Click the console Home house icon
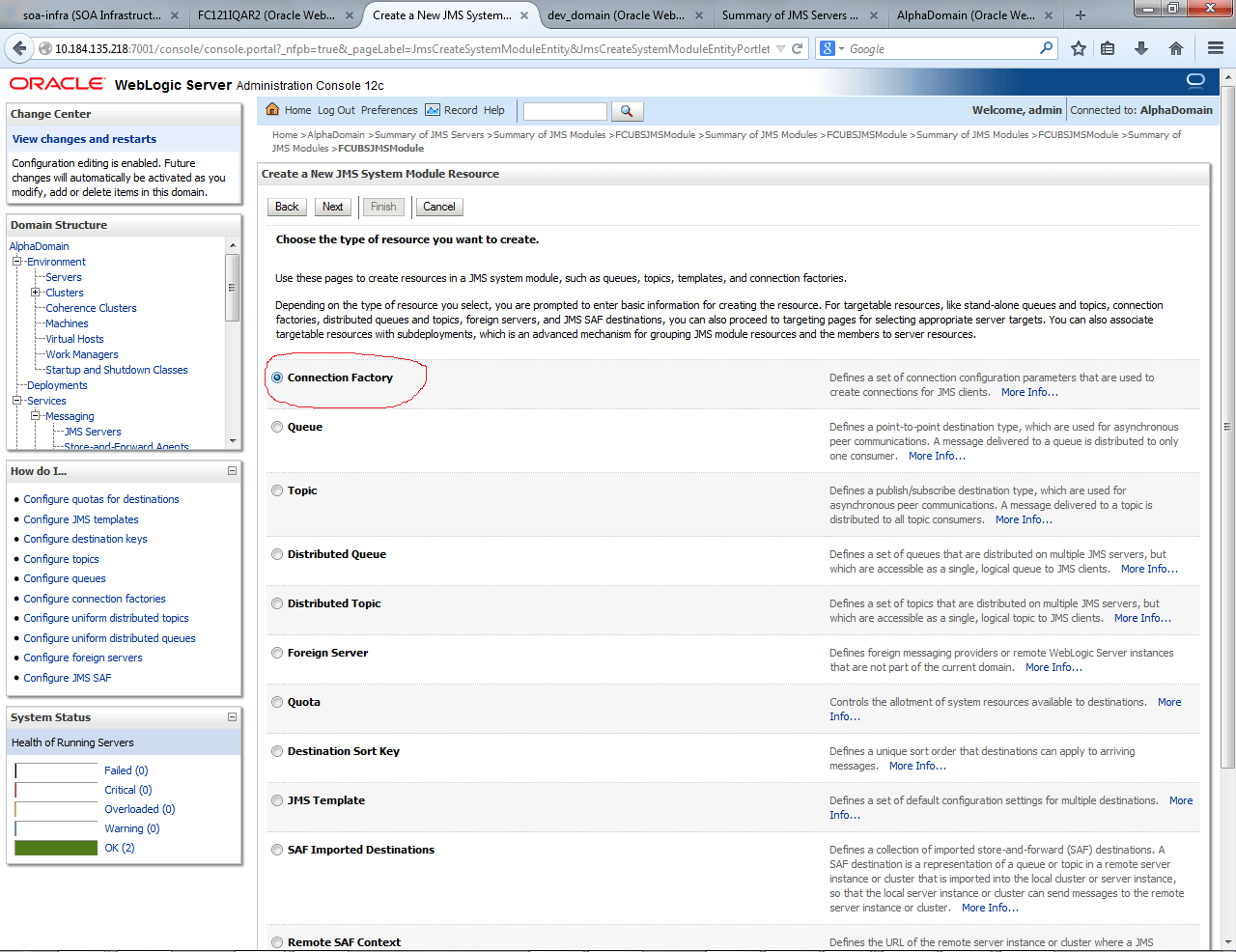Viewport: 1236px width, 952px height. pyautogui.click(x=272, y=109)
